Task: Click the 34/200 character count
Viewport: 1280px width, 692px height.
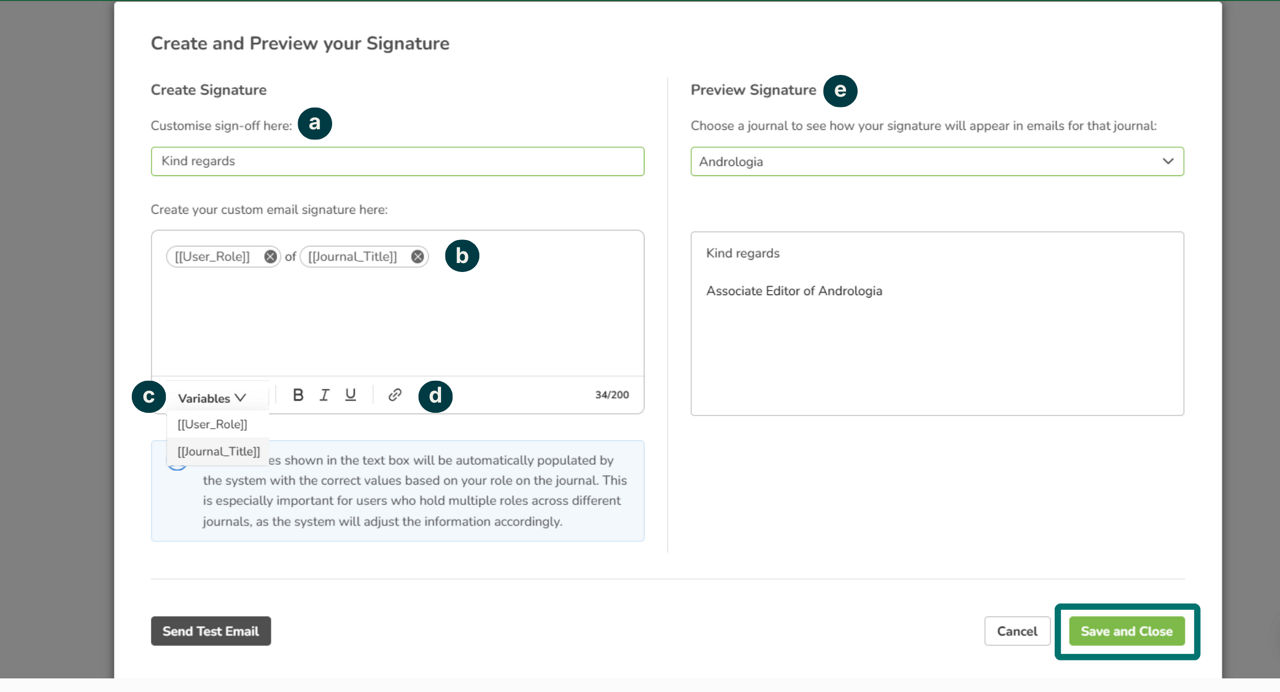Action: click(612, 395)
